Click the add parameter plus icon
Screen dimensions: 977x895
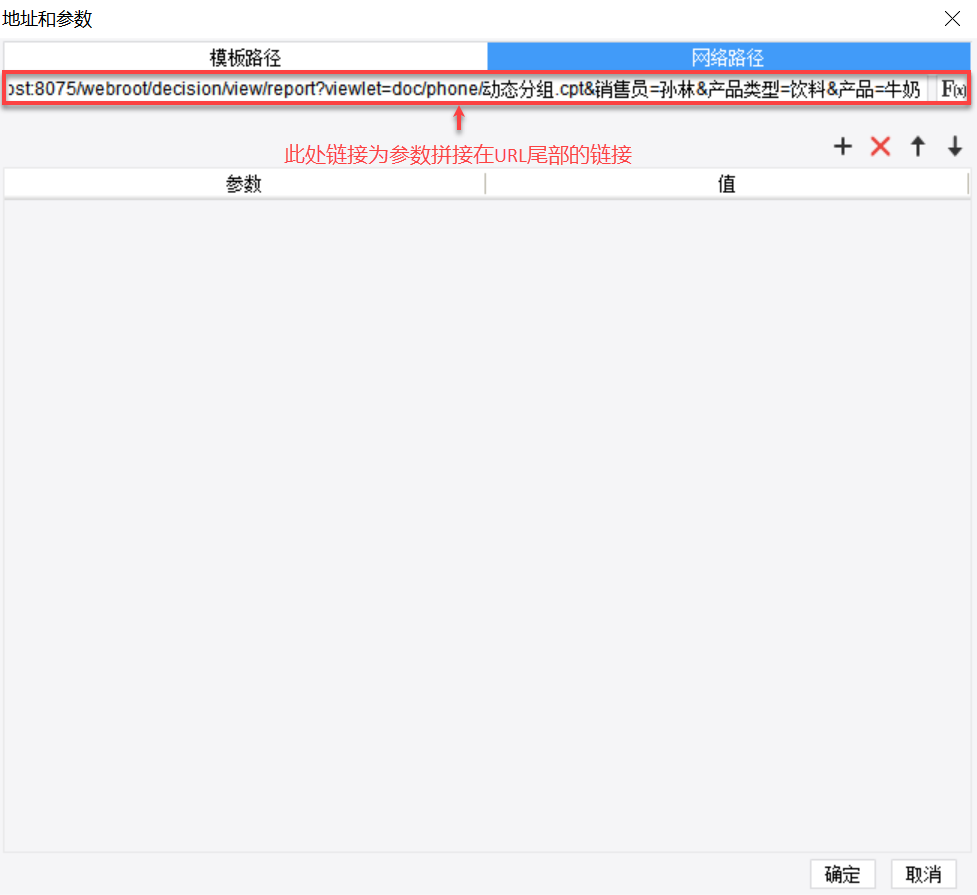842,146
